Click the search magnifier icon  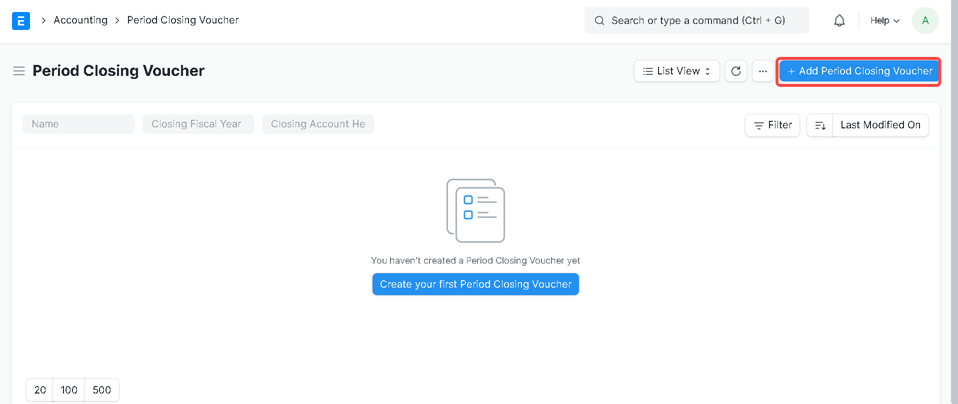[x=600, y=20]
